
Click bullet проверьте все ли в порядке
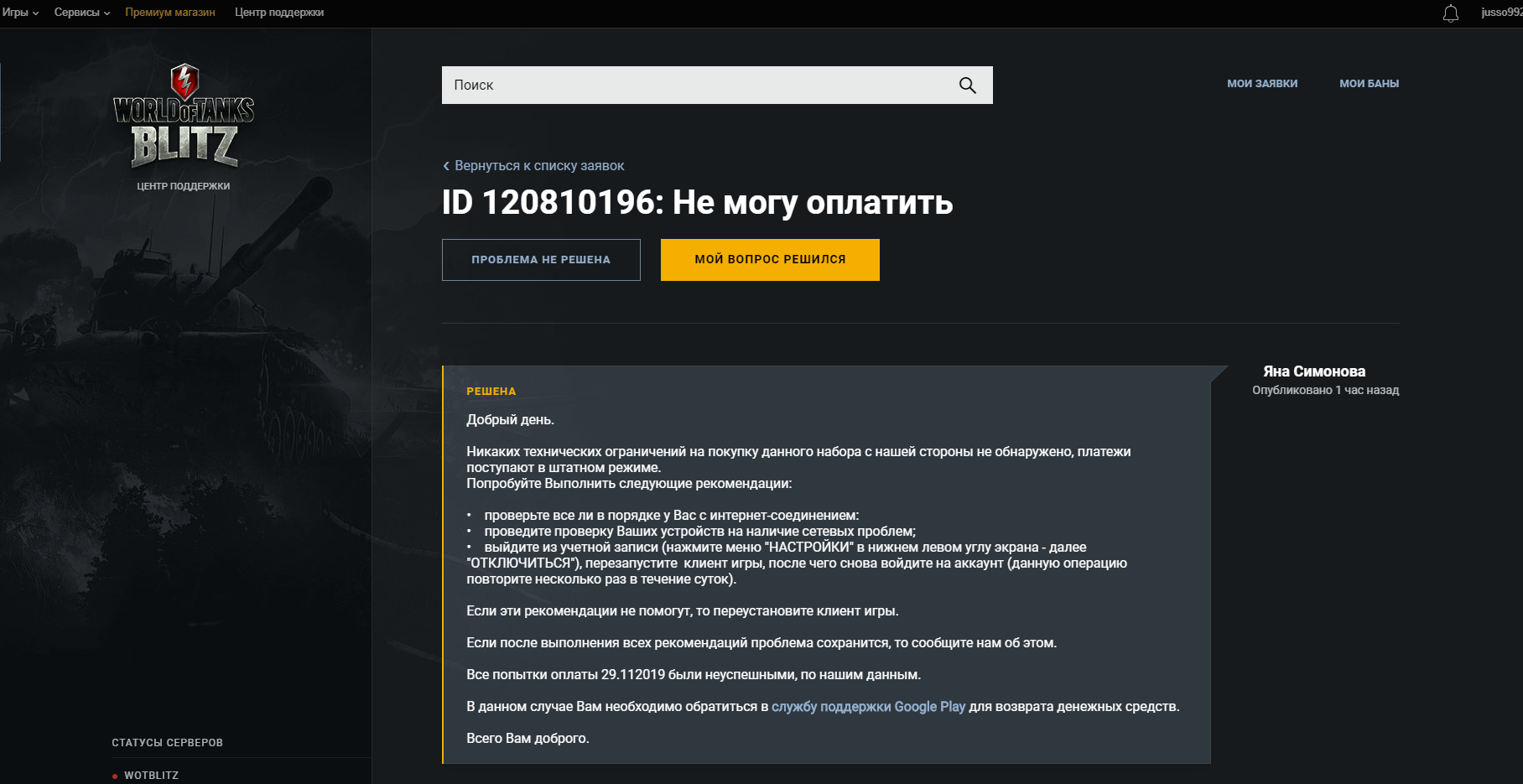(671, 516)
